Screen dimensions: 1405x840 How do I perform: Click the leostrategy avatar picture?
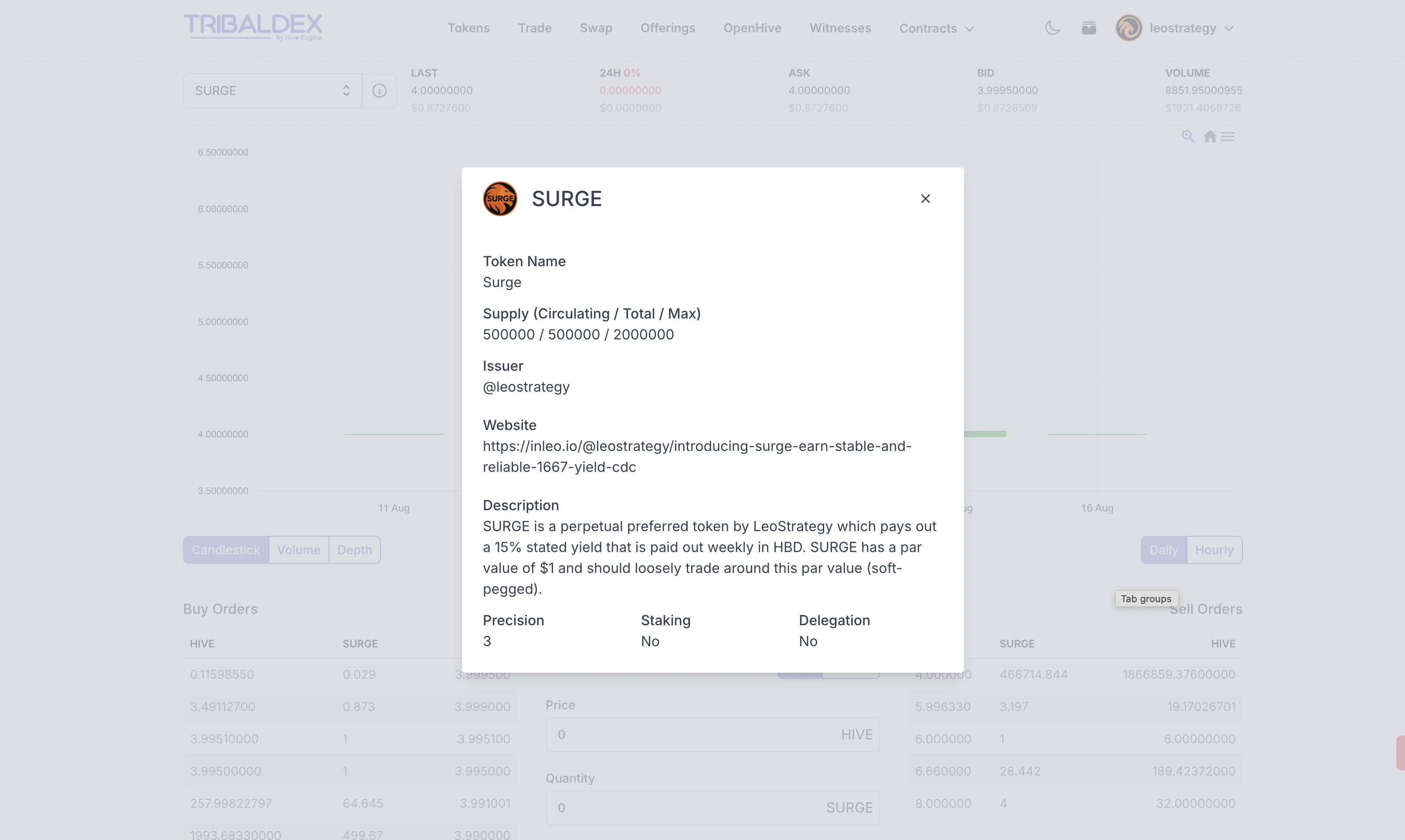1128,28
